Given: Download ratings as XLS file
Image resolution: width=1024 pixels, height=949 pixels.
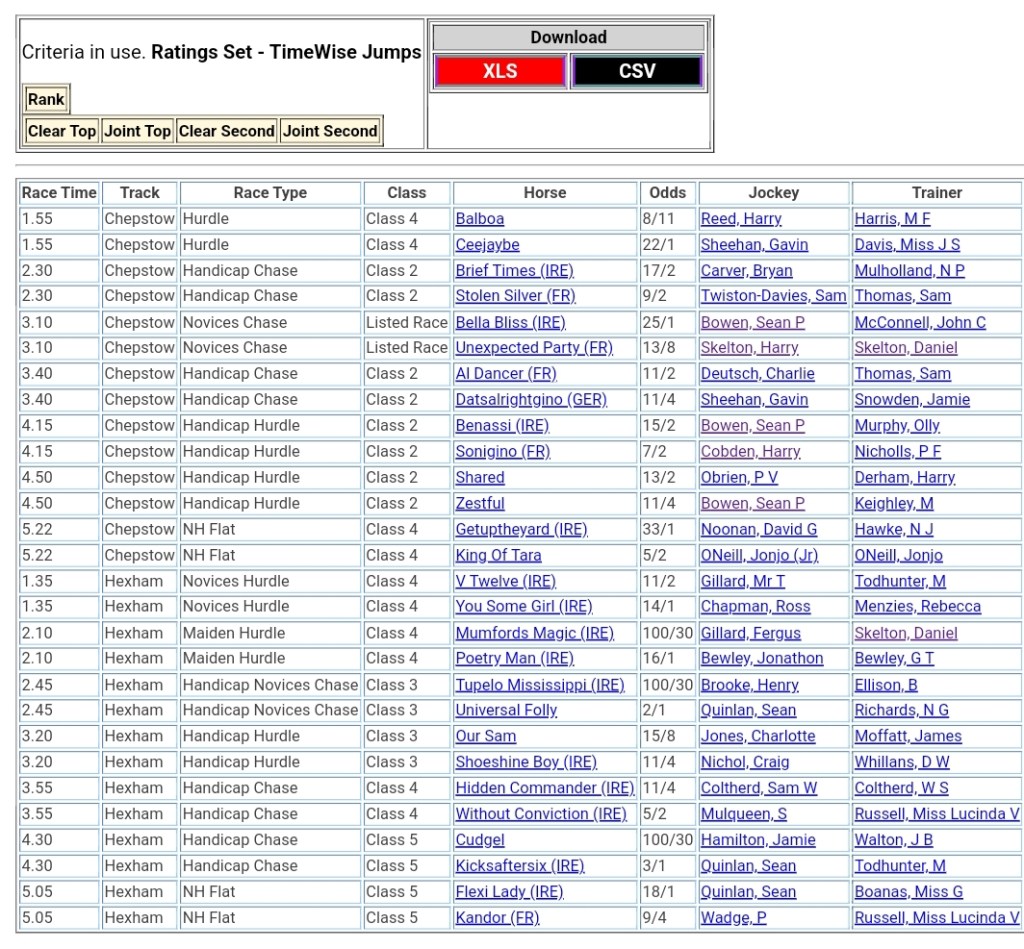Looking at the screenshot, I should click(500, 71).
